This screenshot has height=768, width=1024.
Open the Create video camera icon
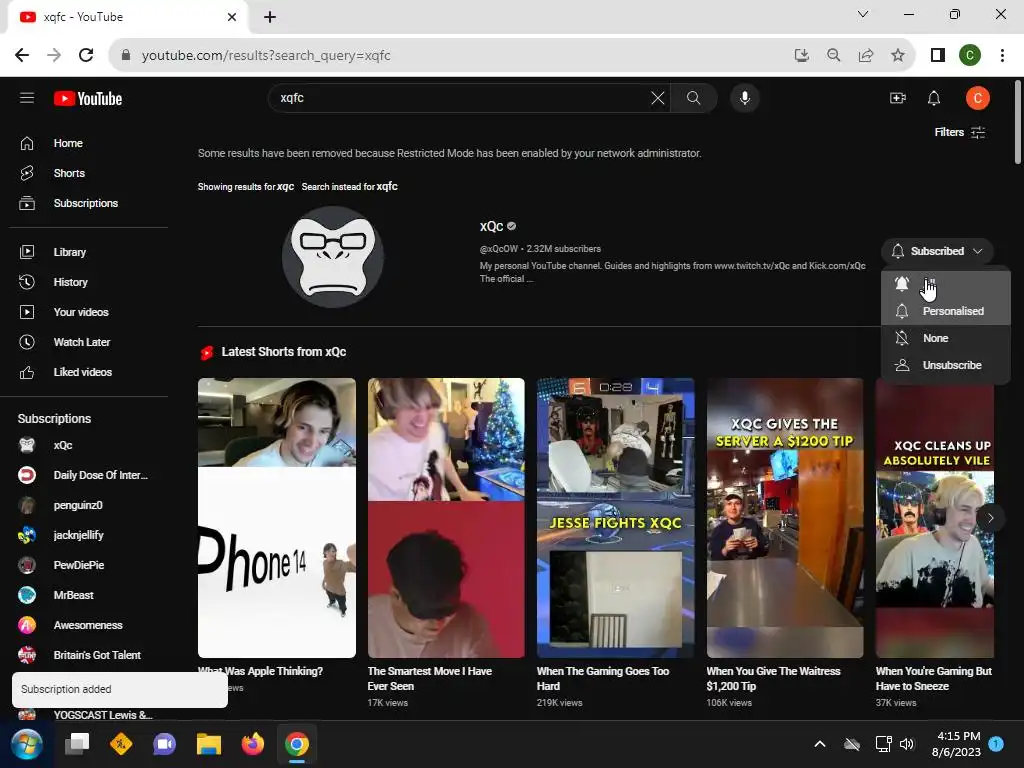(x=898, y=98)
